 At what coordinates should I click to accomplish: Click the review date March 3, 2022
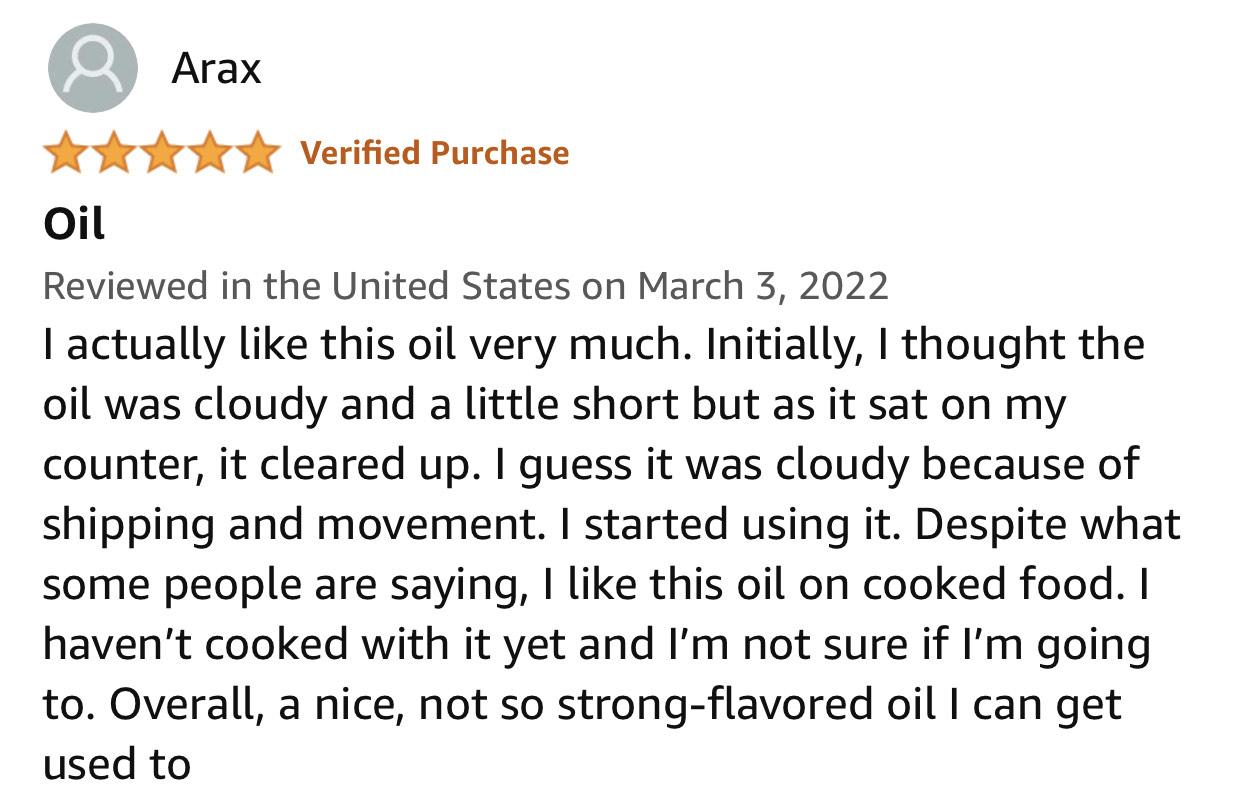(x=763, y=286)
